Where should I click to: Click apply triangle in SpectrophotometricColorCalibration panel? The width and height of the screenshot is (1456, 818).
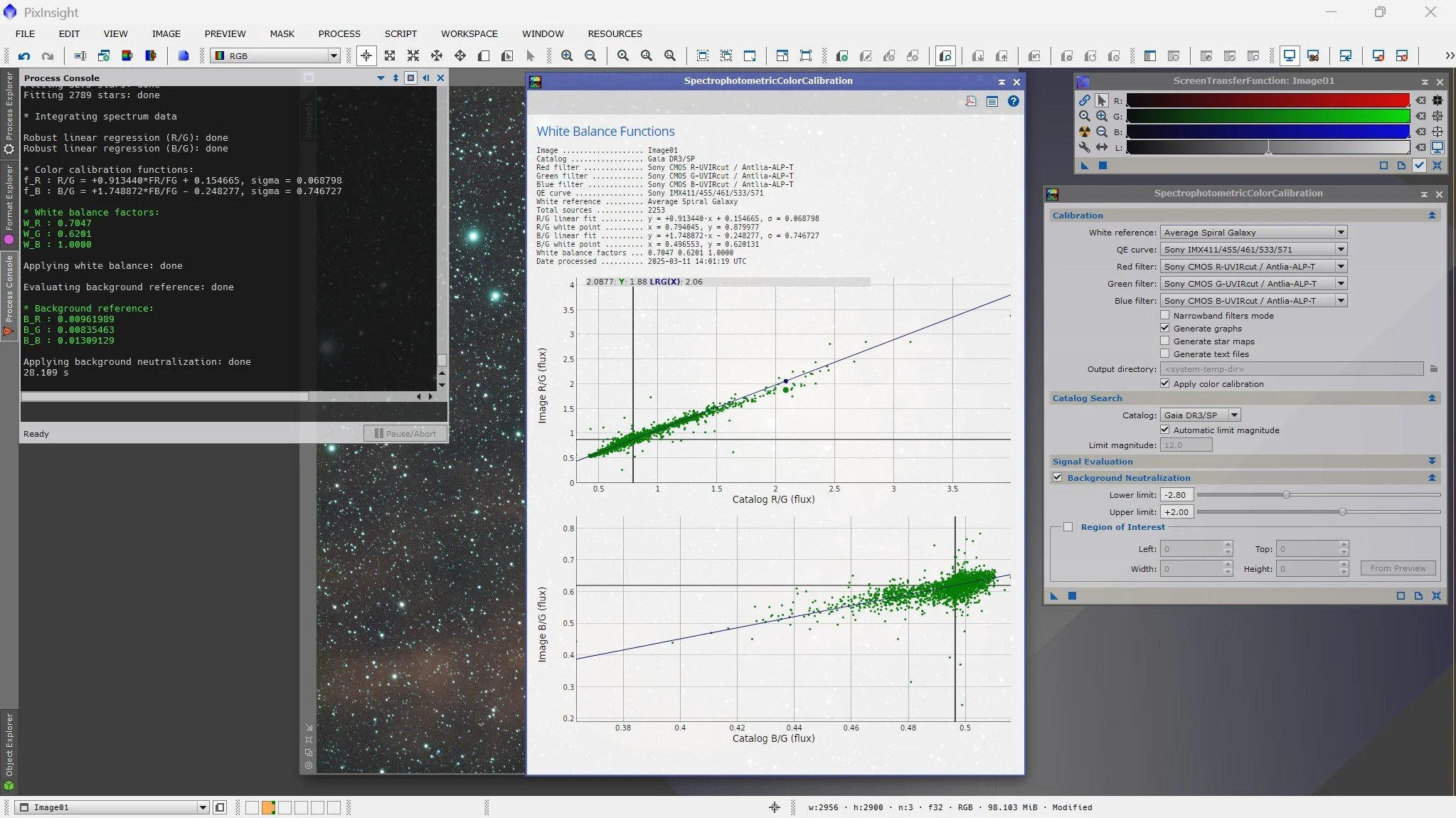coord(1054,596)
